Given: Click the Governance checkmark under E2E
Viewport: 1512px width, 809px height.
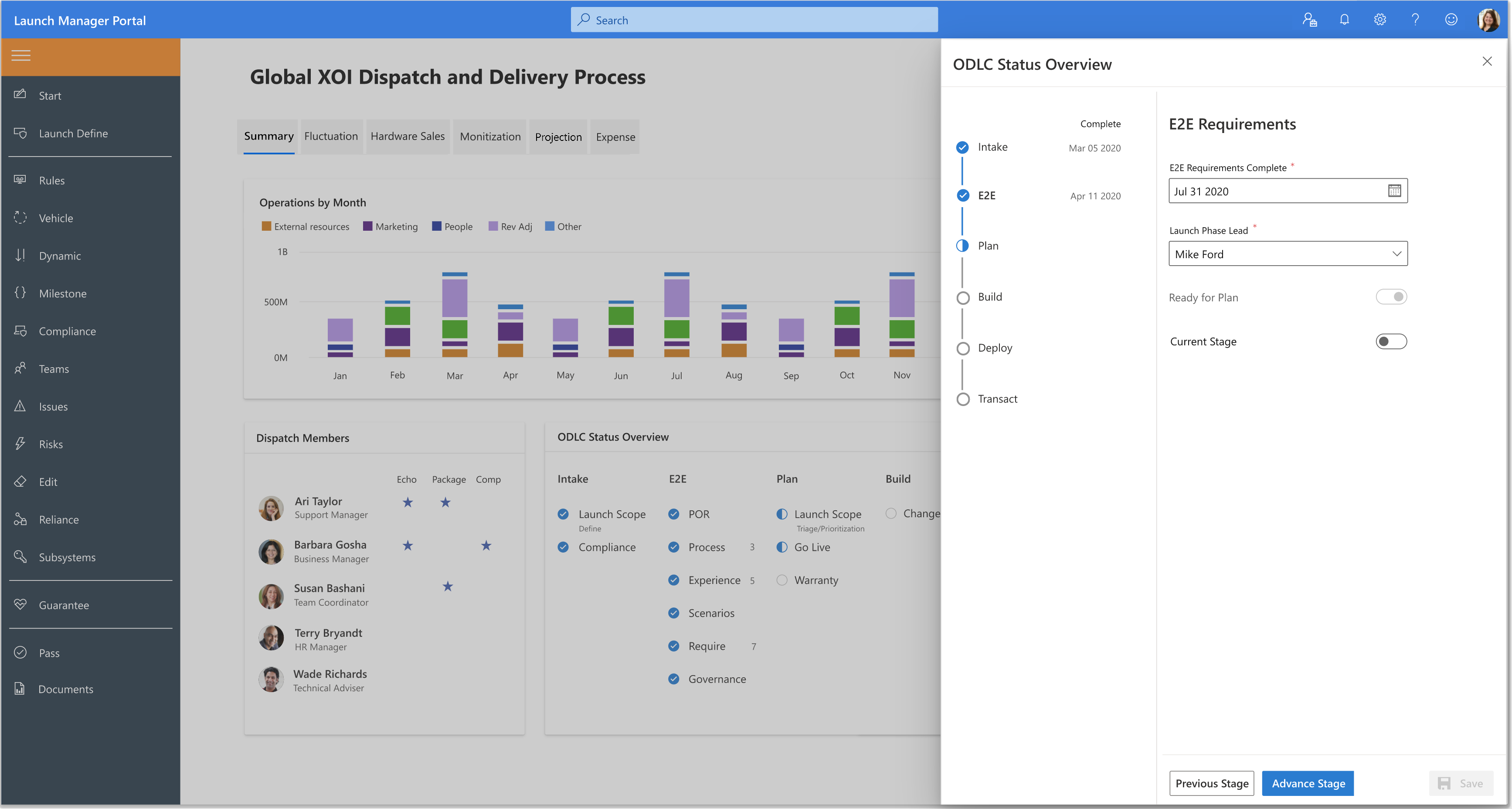Looking at the screenshot, I should (674, 679).
